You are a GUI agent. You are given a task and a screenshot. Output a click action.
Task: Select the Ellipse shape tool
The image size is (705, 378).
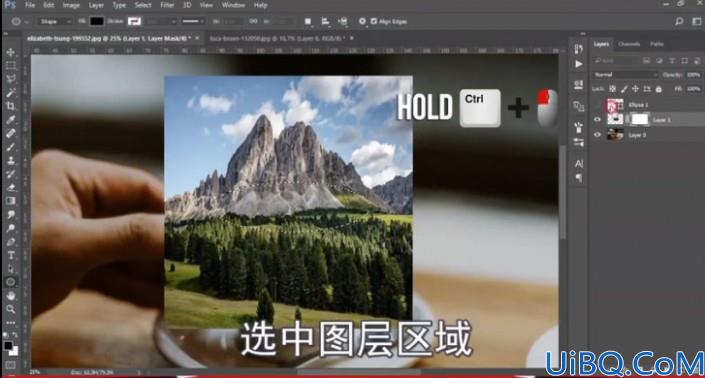tap(11, 282)
